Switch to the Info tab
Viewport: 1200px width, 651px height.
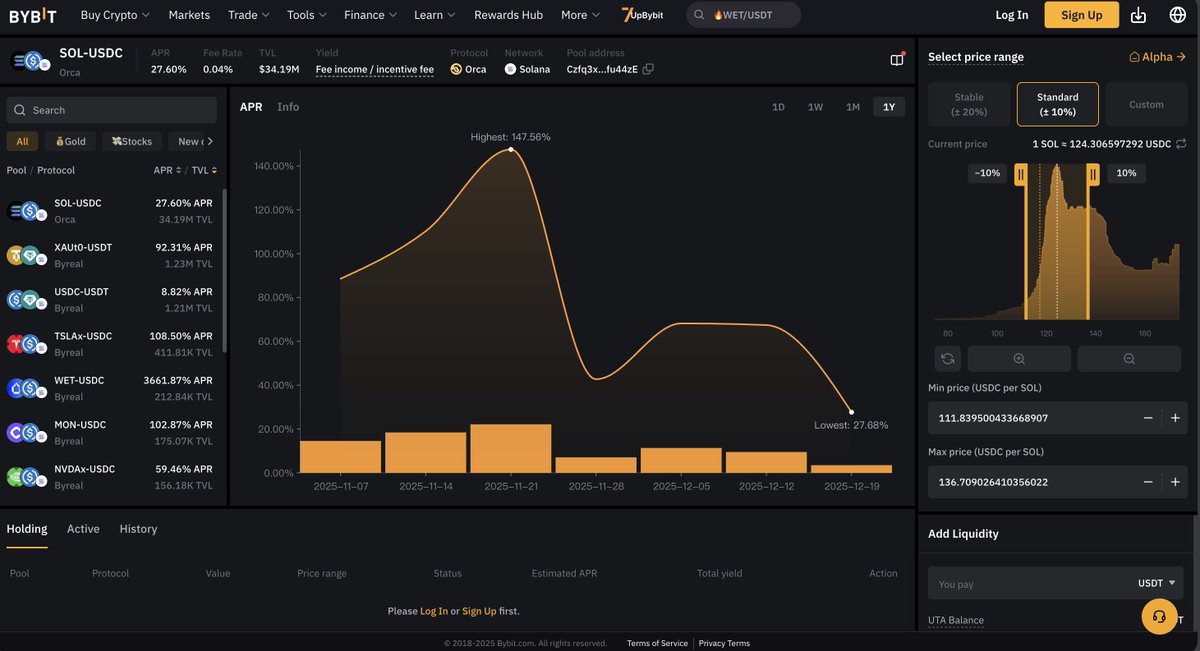coord(288,106)
